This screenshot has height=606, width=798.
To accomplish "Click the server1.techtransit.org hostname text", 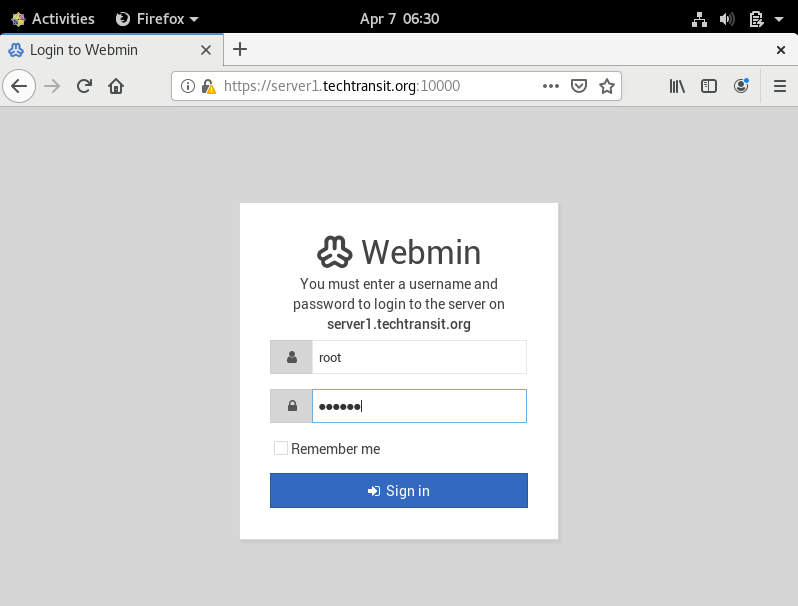I will coord(398,324).
